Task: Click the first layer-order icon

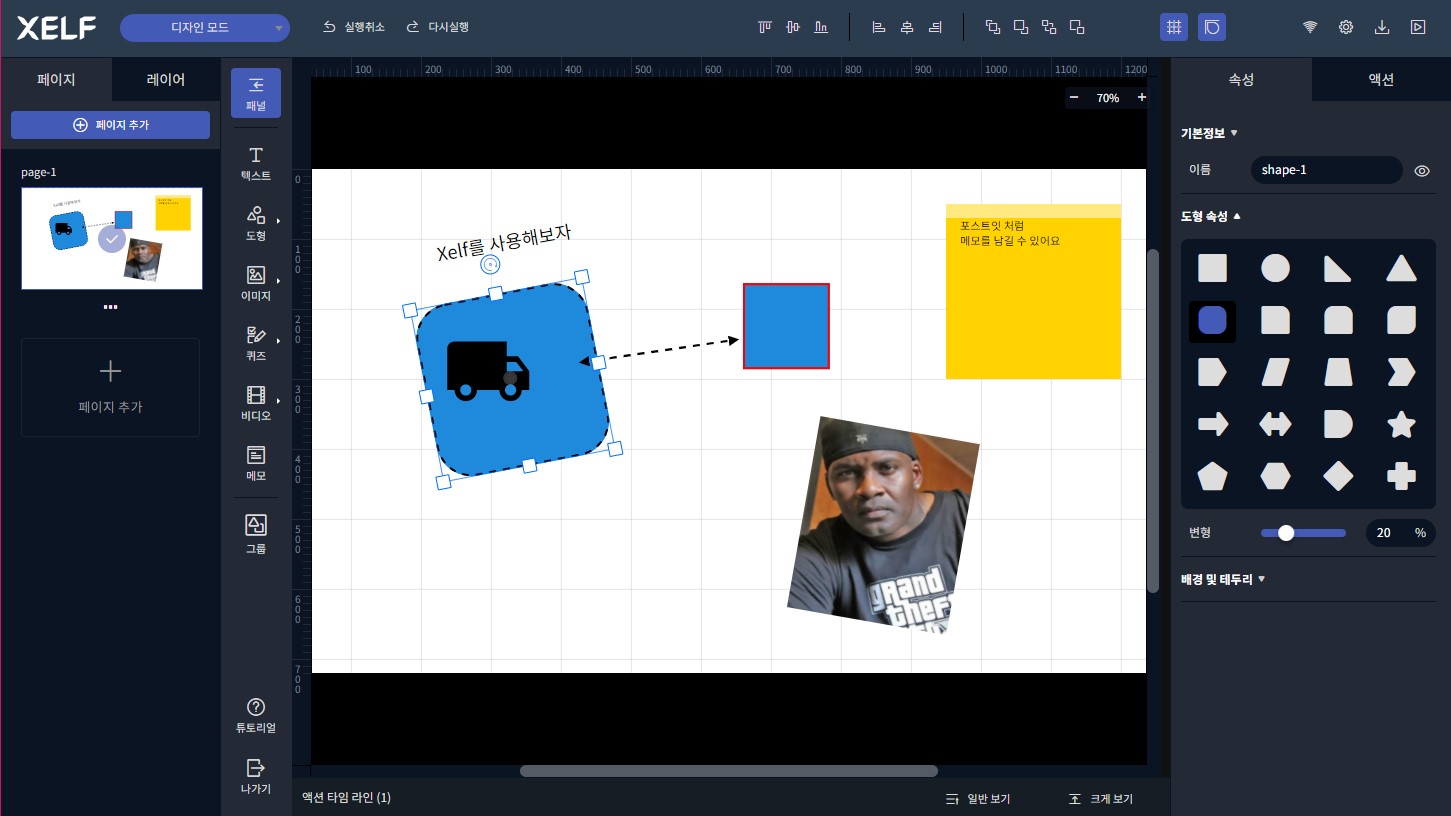Action: click(x=993, y=27)
